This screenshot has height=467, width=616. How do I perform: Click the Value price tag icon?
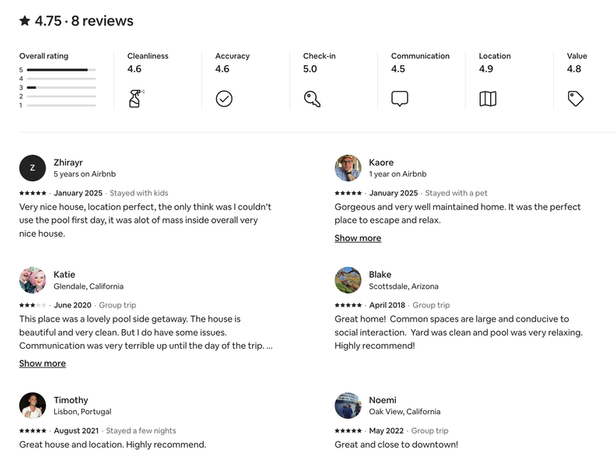pyautogui.click(x=575, y=98)
